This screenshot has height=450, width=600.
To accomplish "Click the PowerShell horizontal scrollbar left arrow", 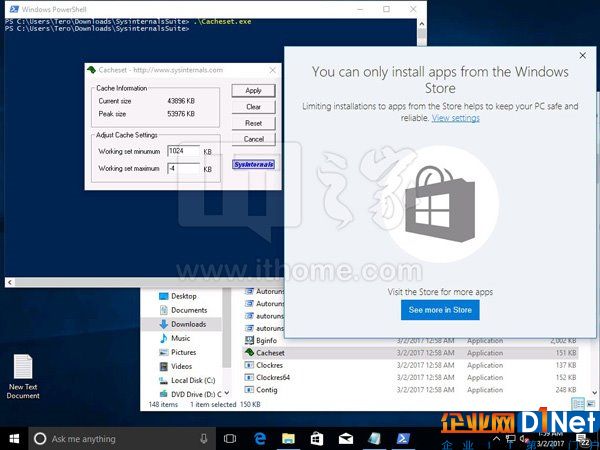I will [10, 282].
